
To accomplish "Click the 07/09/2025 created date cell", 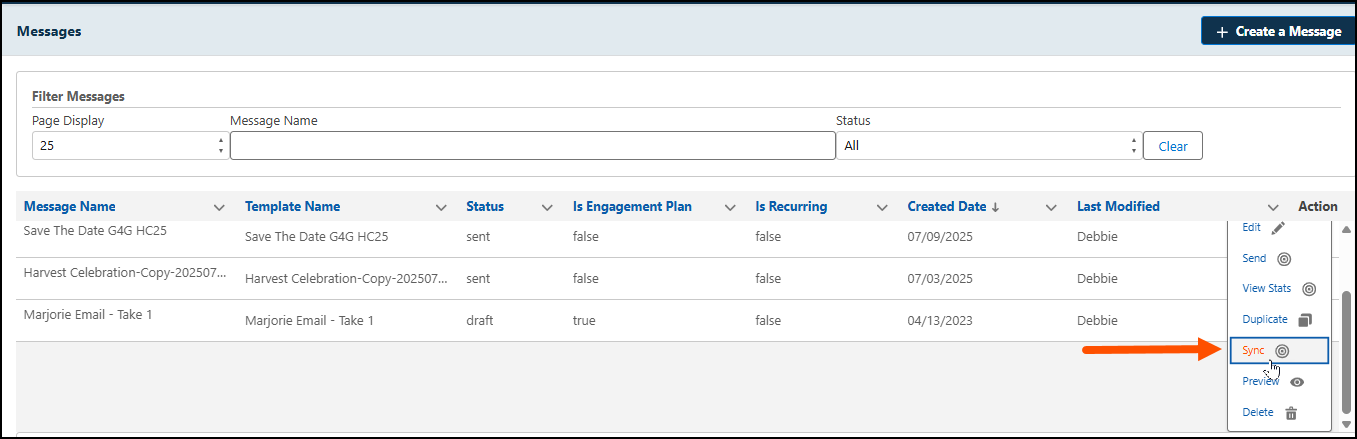I will pyautogui.click(x=940, y=237).
